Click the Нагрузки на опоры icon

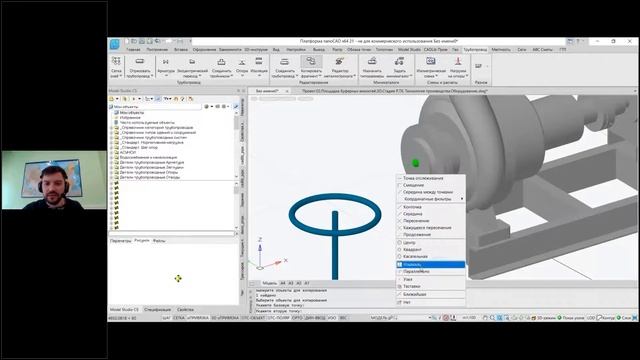(458, 61)
